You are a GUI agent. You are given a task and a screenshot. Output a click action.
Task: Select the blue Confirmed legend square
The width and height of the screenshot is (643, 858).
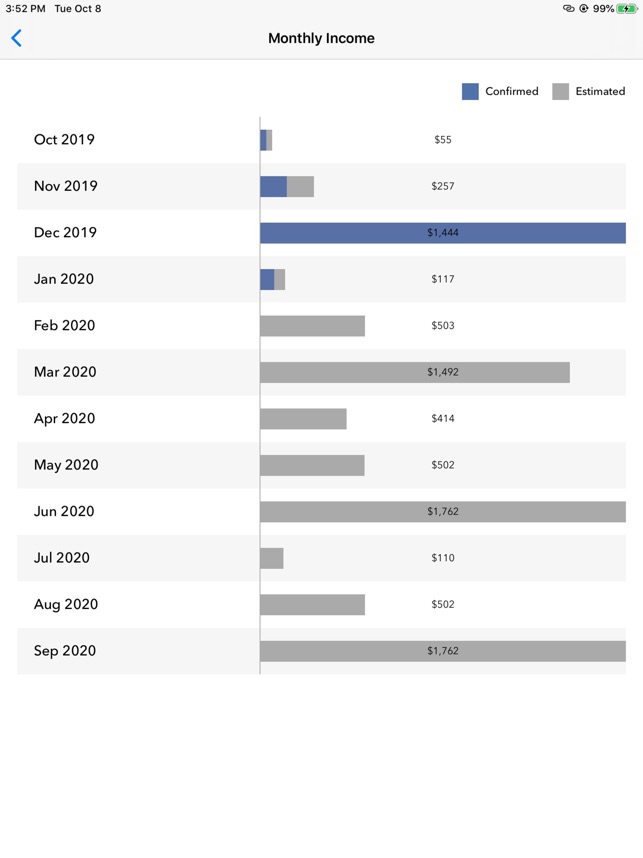point(466,91)
